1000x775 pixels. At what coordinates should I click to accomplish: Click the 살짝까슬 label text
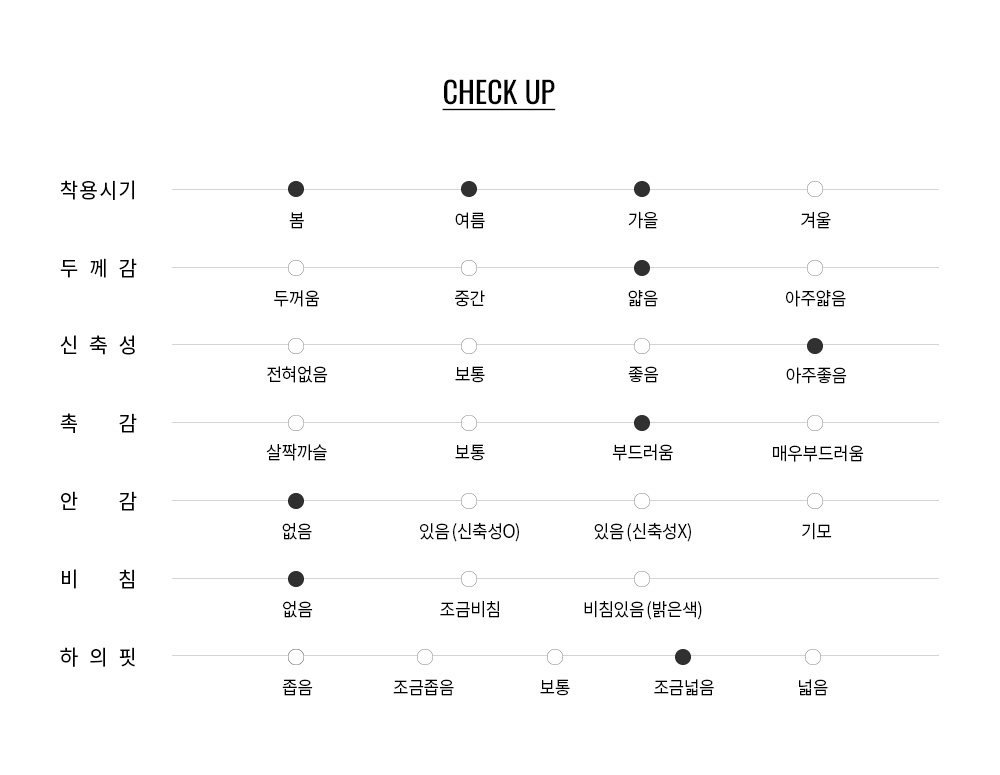(x=296, y=453)
